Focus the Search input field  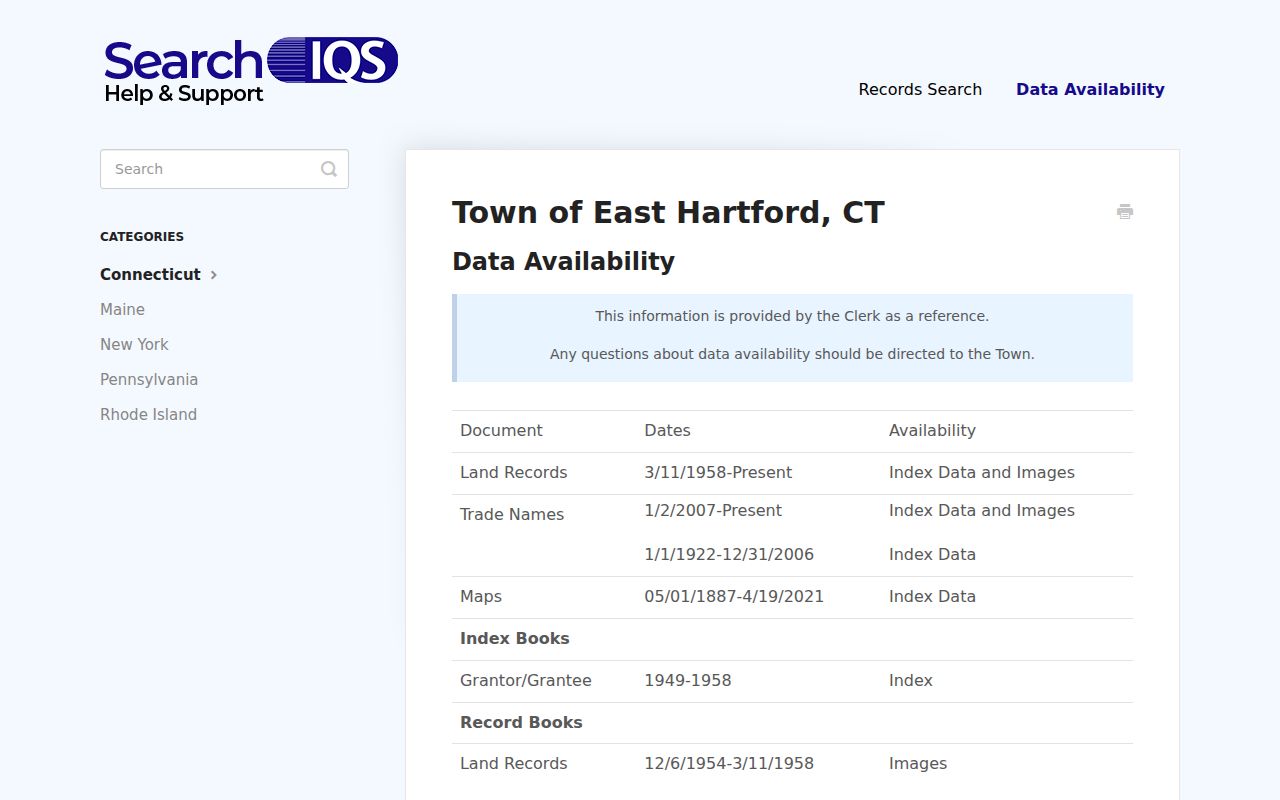pyautogui.click(x=224, y=169)
